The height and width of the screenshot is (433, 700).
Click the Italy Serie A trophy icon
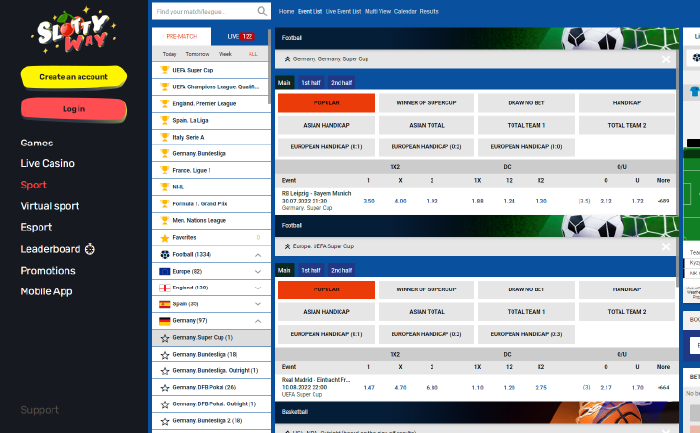(165, 137)
